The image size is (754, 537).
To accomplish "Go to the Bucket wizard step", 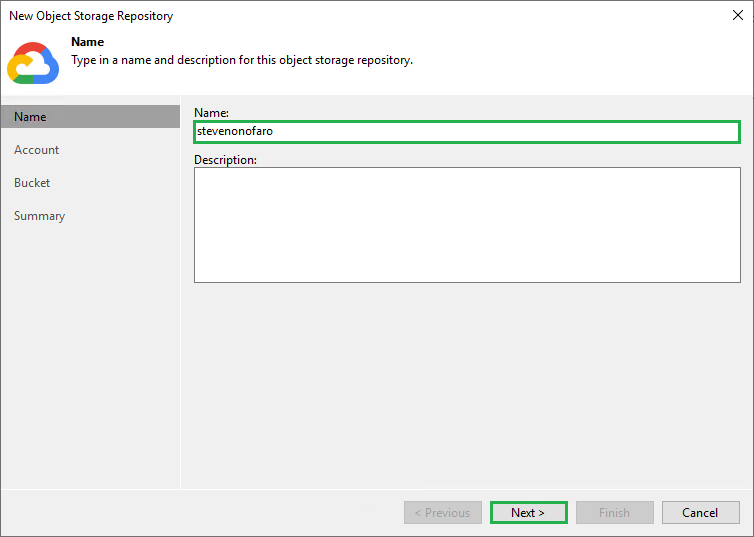I will pos(32,183).
